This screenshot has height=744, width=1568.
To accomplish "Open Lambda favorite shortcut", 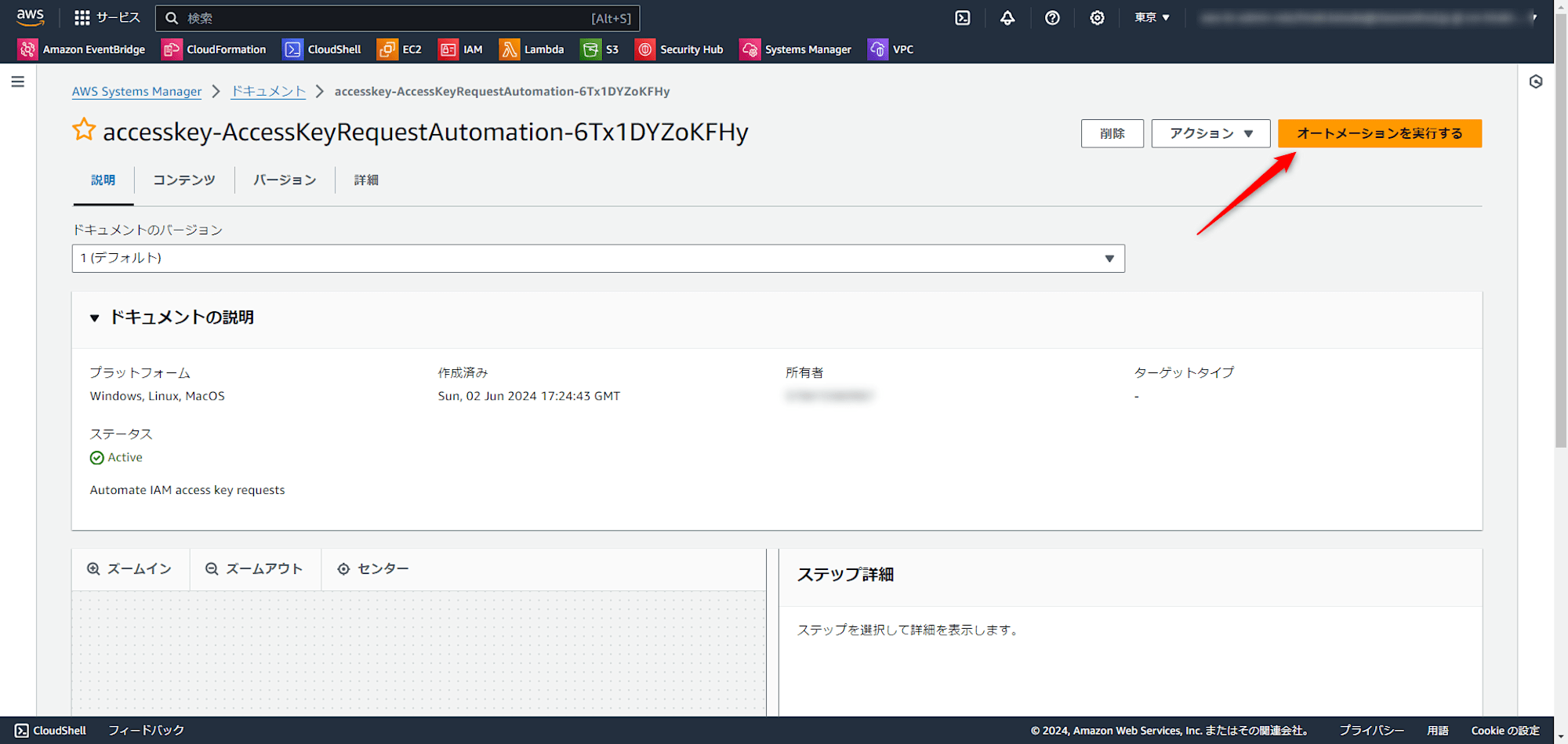I will click(x=532, y=49).
